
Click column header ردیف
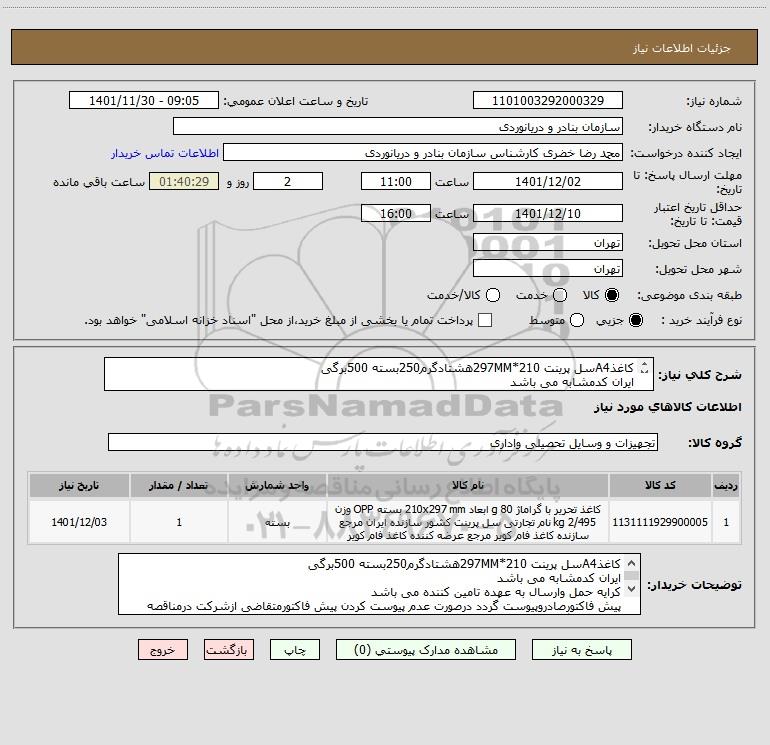coord(726,485)
